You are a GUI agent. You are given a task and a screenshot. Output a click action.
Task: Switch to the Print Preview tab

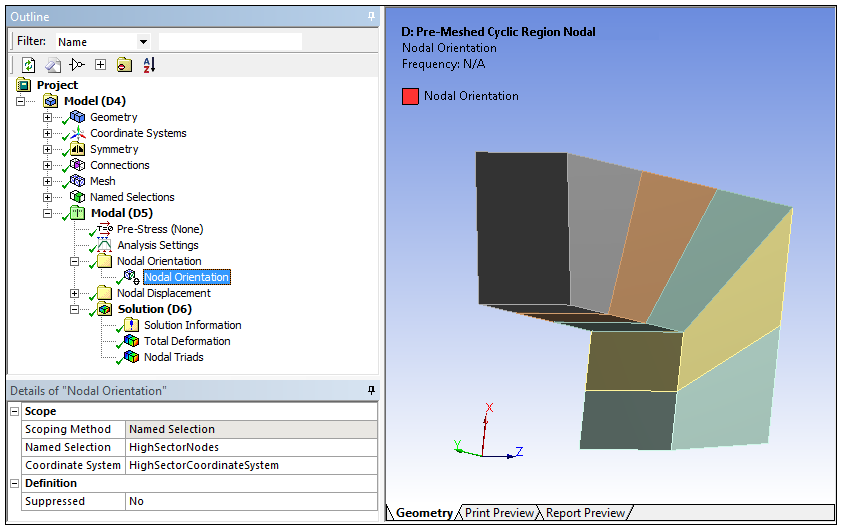coord(499,513)
